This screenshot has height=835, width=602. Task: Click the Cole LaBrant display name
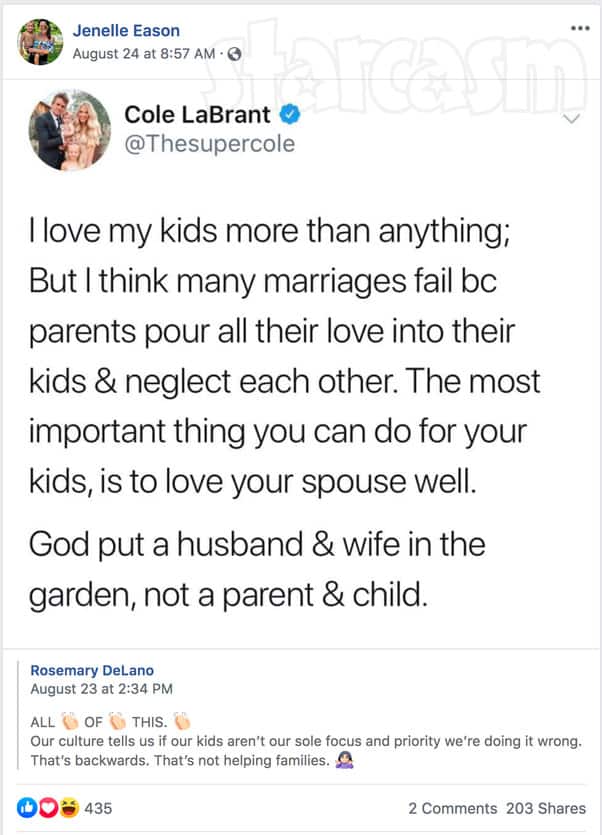coord(199,116)
